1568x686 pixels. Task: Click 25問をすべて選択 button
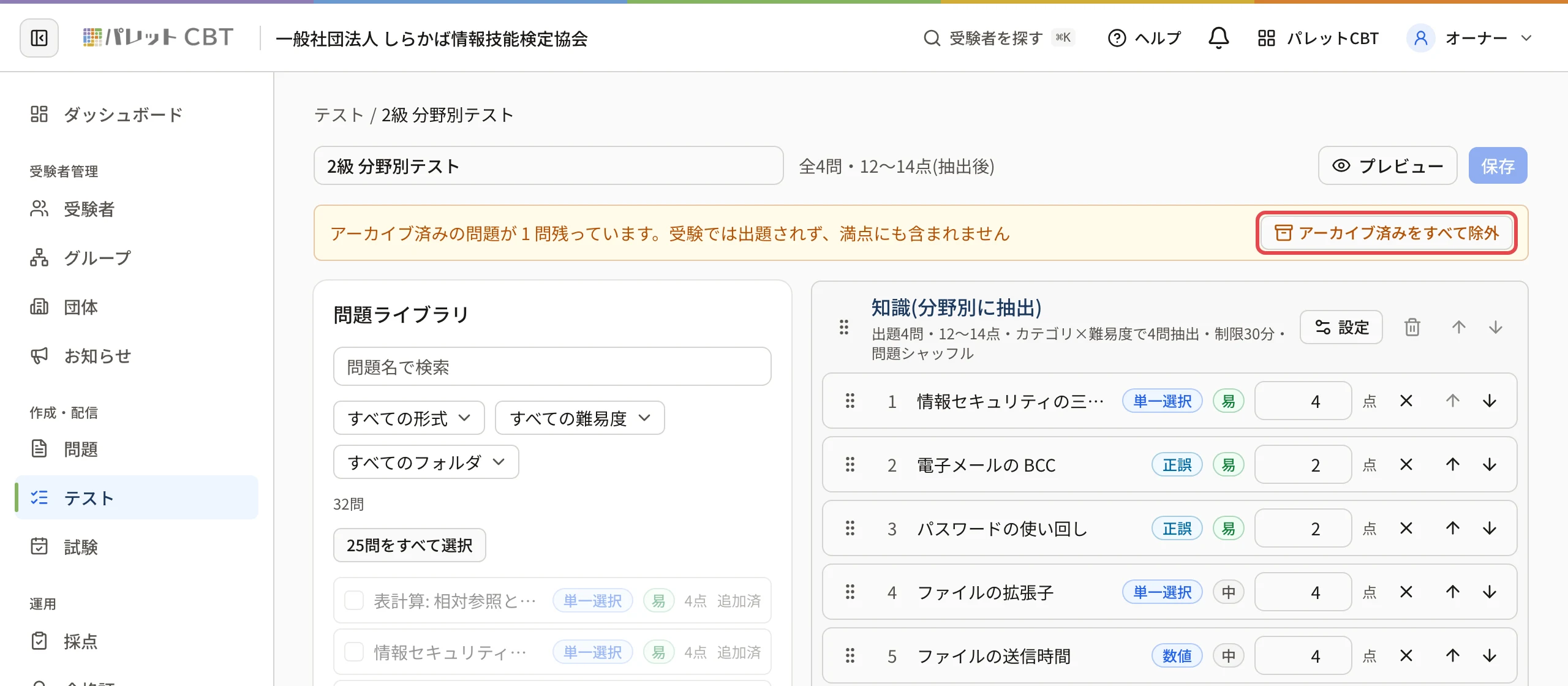point(409,545)
